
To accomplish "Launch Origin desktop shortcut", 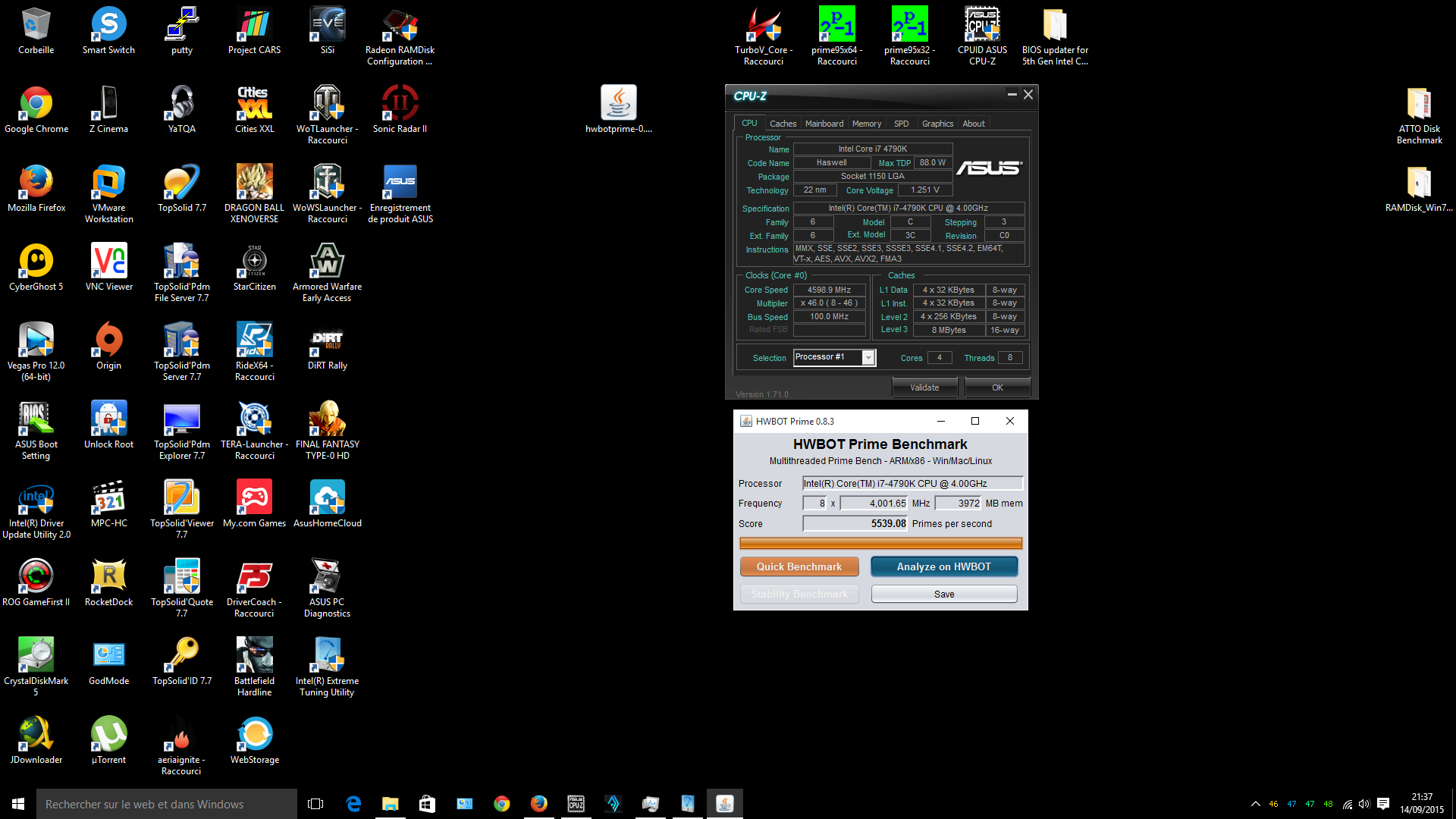I will [108, 347].
